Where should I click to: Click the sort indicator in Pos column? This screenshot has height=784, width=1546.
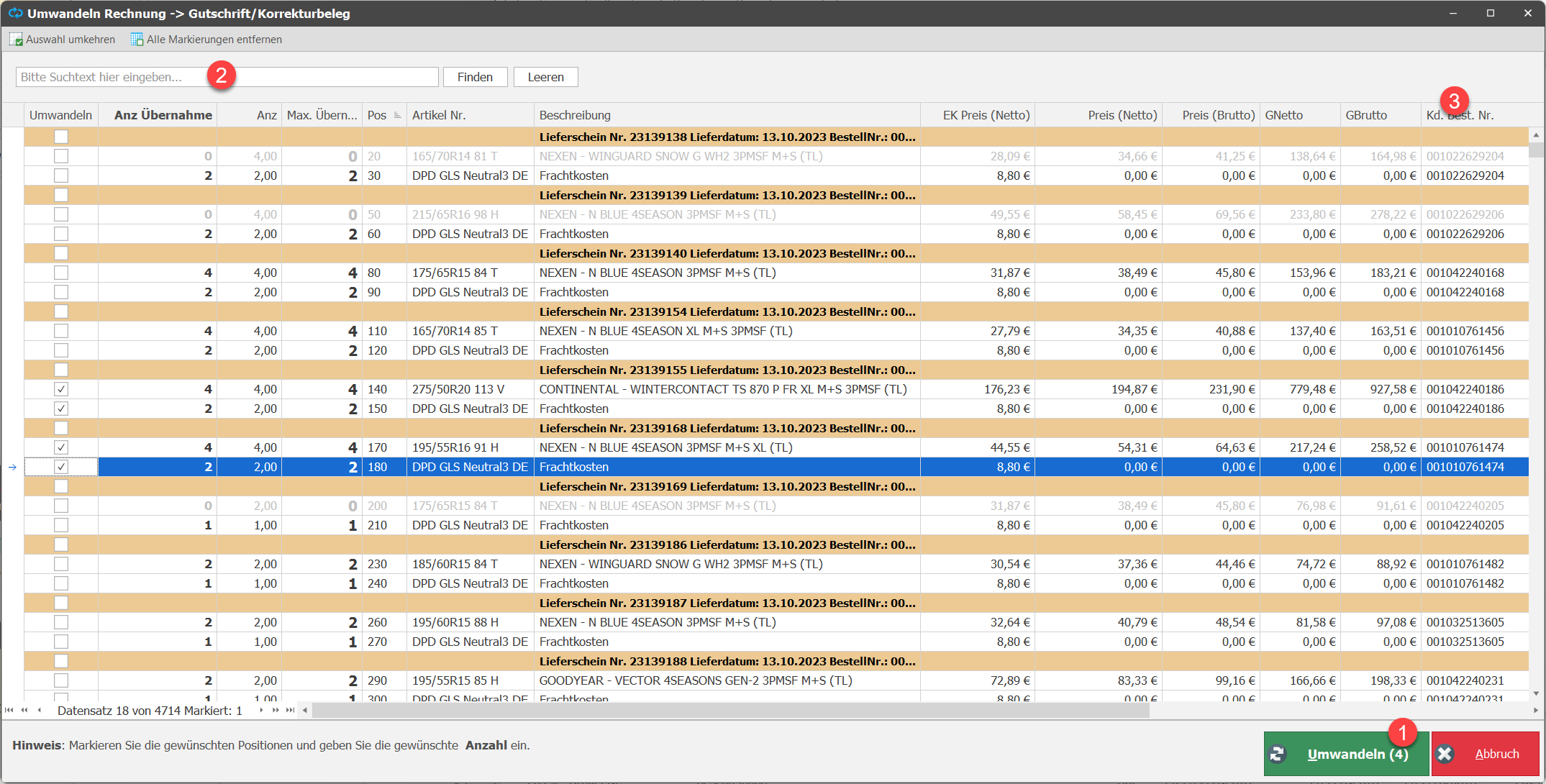click(x=397, y=115)
